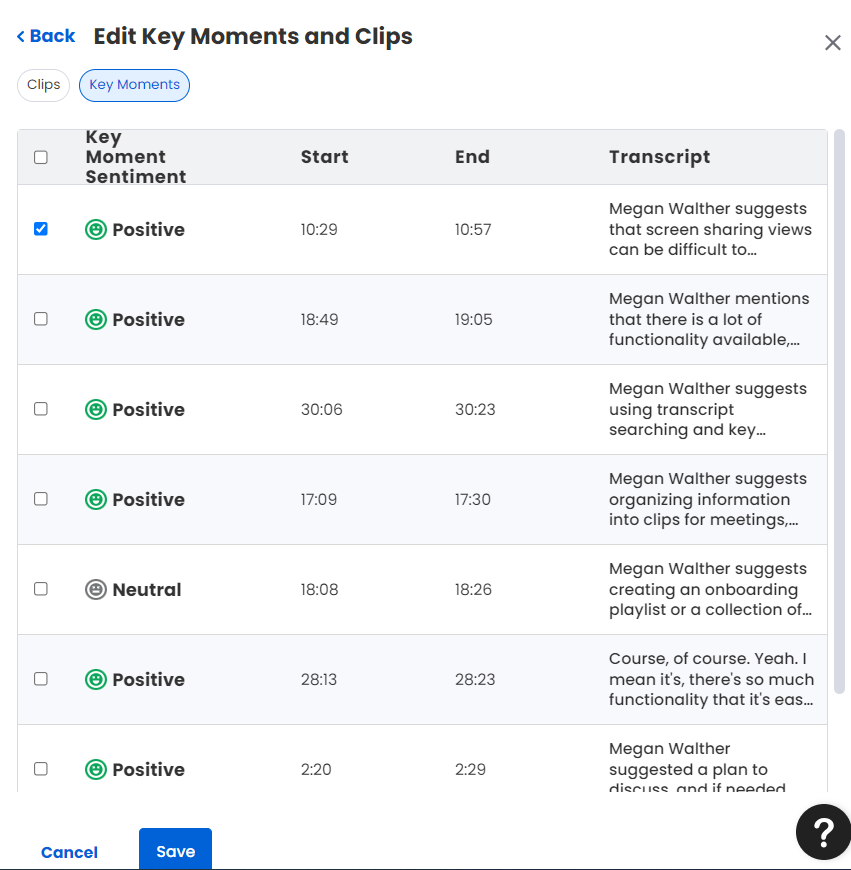The image size is (851, 870).
Task: Click the End column header
Action: point(472,156)
